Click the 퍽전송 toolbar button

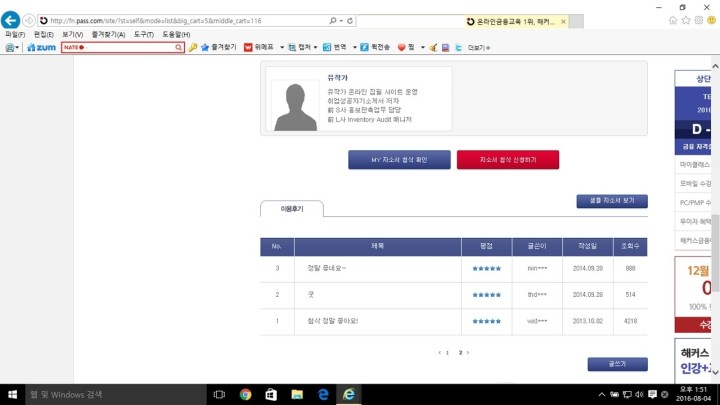click(375, 47)
